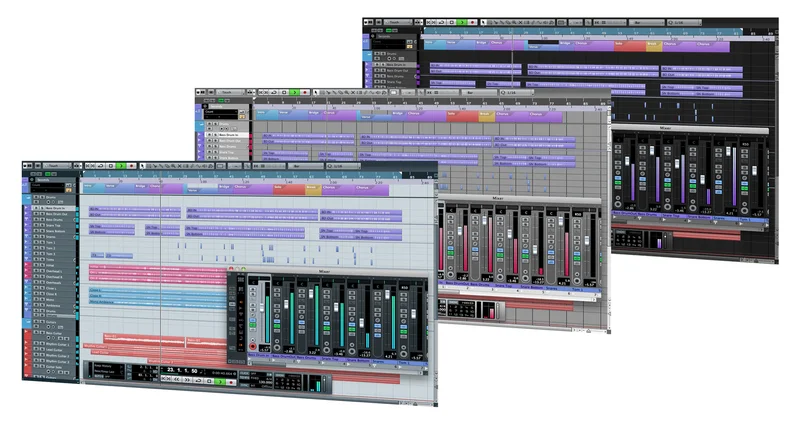Open the 1/16 quantize dropdown, front window

tap(344, 166)
